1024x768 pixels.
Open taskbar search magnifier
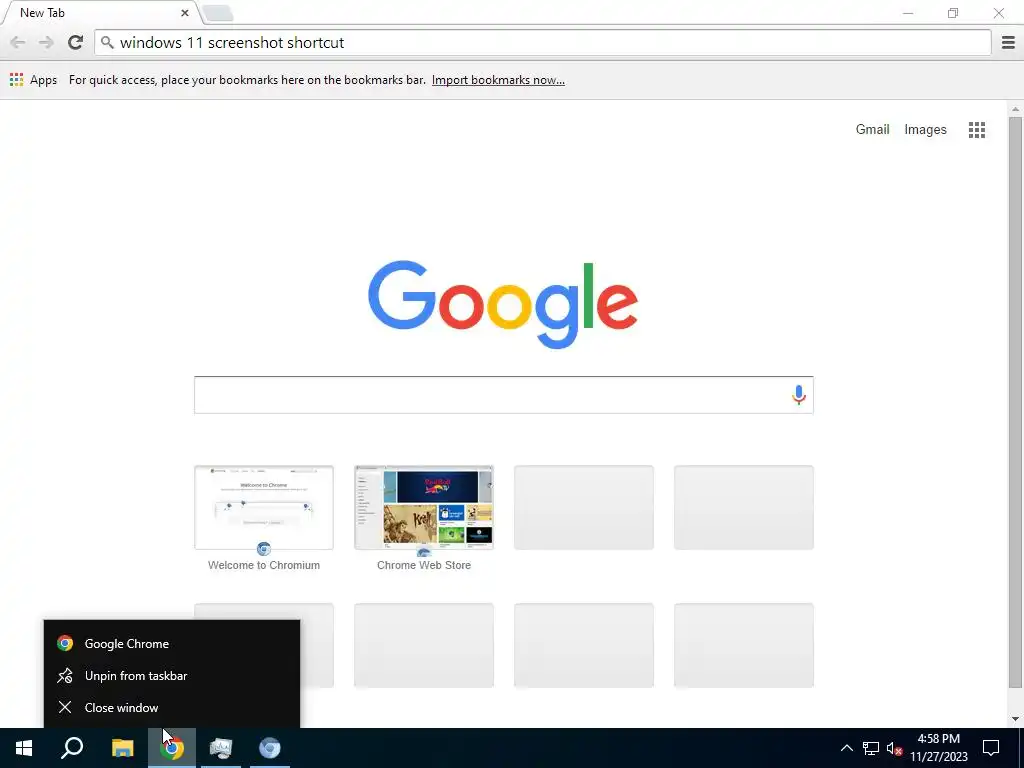(72, 748)
